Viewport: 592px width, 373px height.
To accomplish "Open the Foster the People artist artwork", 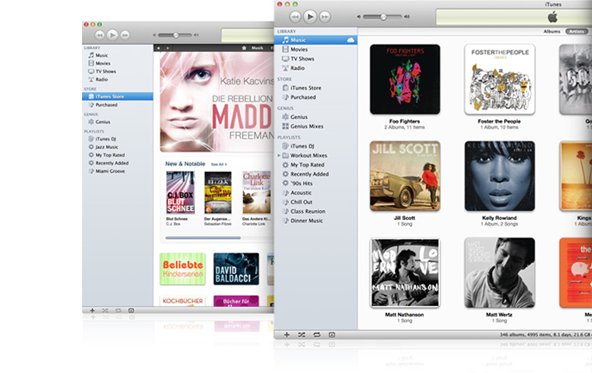I will 500,79.
